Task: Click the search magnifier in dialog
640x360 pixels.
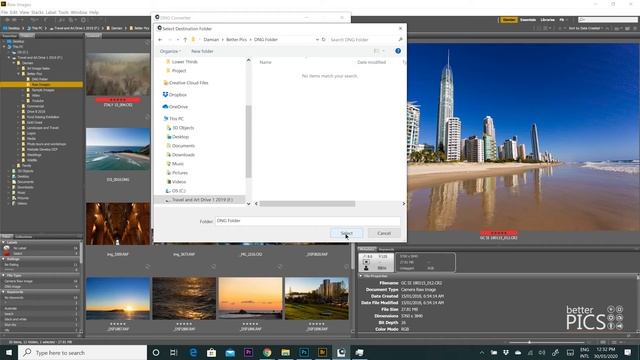Action: [400, 40]
